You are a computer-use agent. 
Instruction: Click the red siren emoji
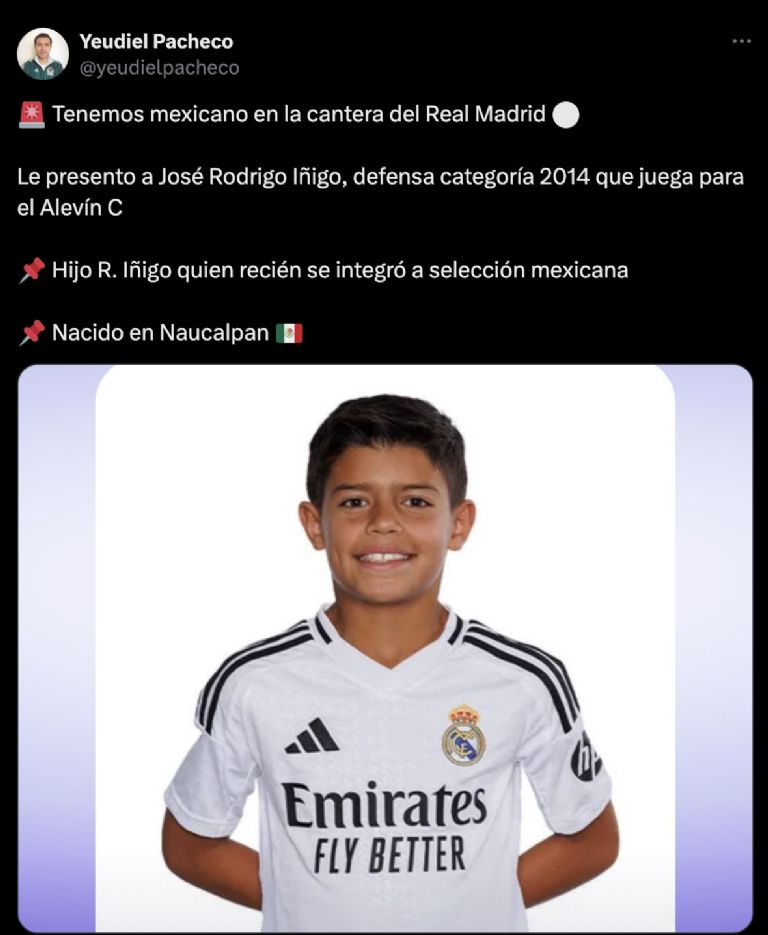pos(32,114)
